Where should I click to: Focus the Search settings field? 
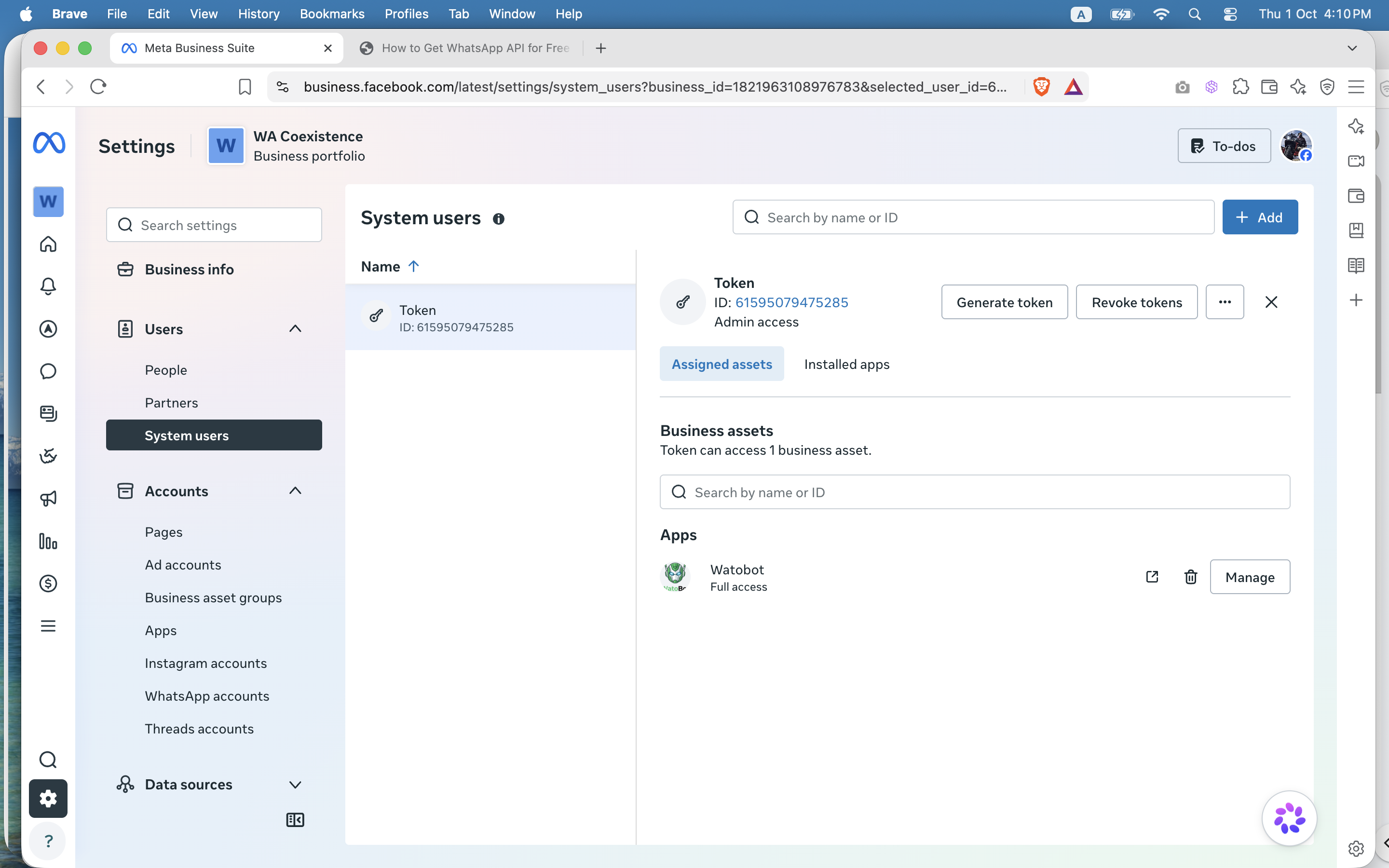[x=214, y=225]
